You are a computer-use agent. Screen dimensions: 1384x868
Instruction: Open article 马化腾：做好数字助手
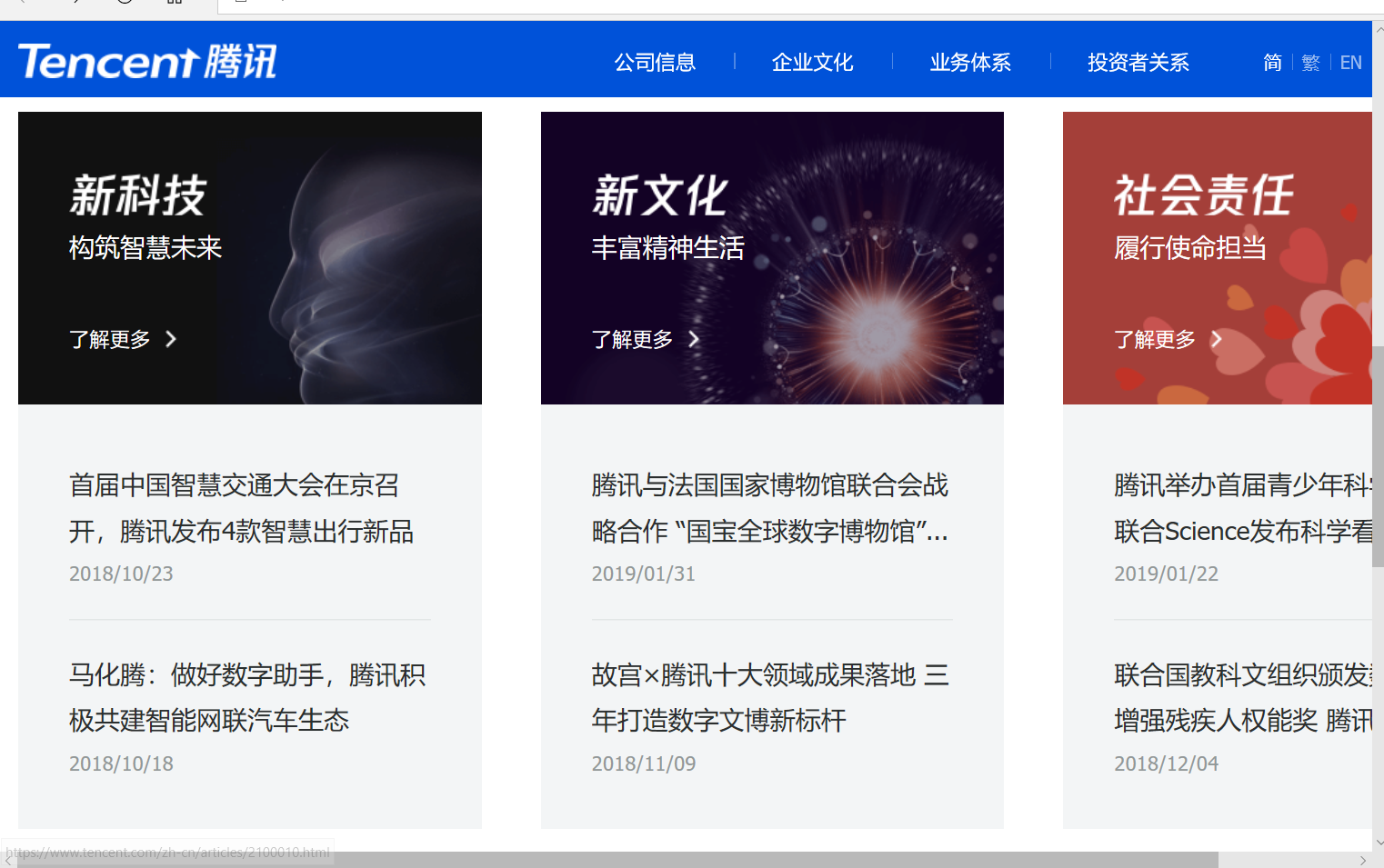(x=247, y=698)
